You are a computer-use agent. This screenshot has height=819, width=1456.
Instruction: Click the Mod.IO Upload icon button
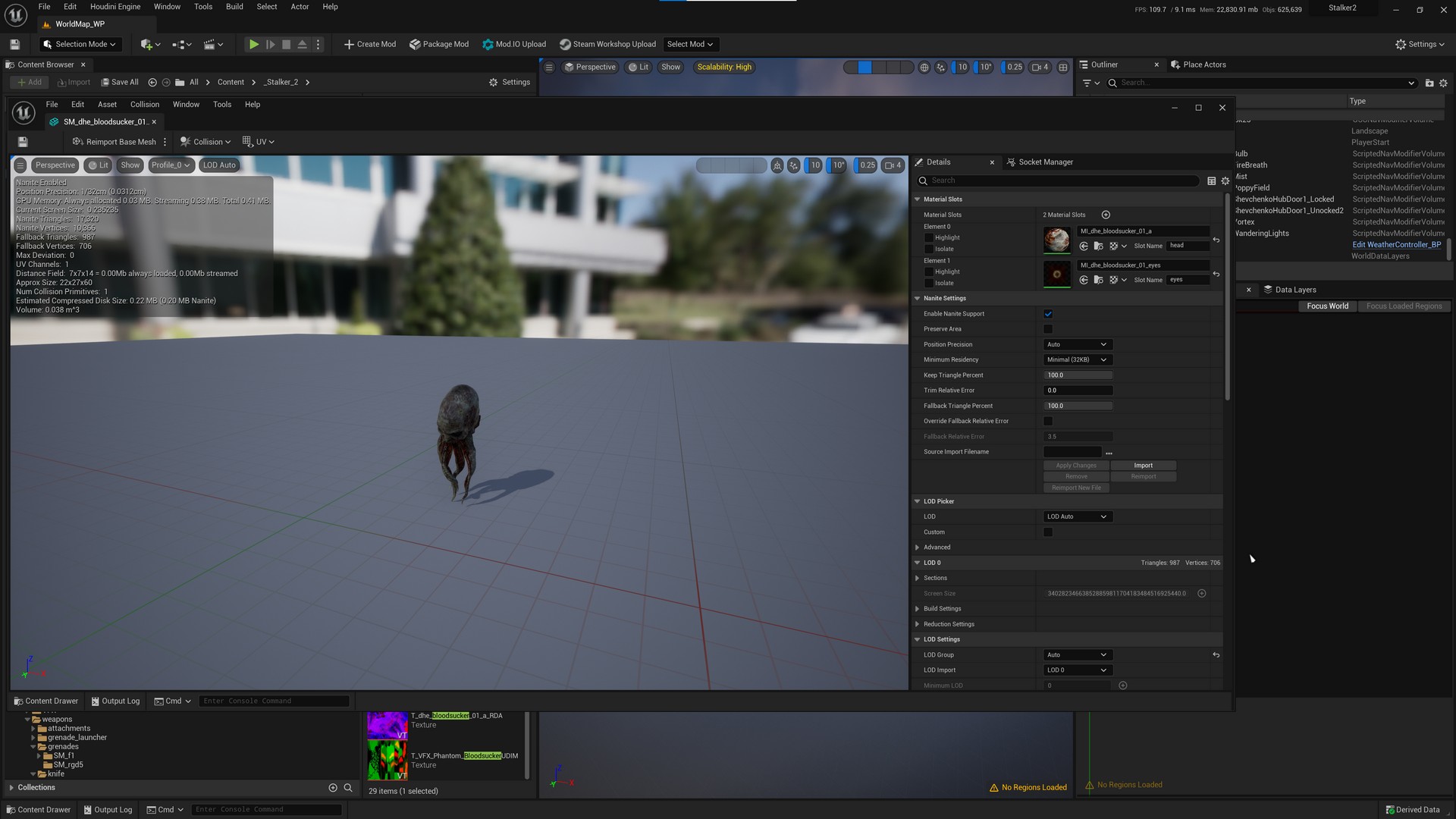(514, 45)
